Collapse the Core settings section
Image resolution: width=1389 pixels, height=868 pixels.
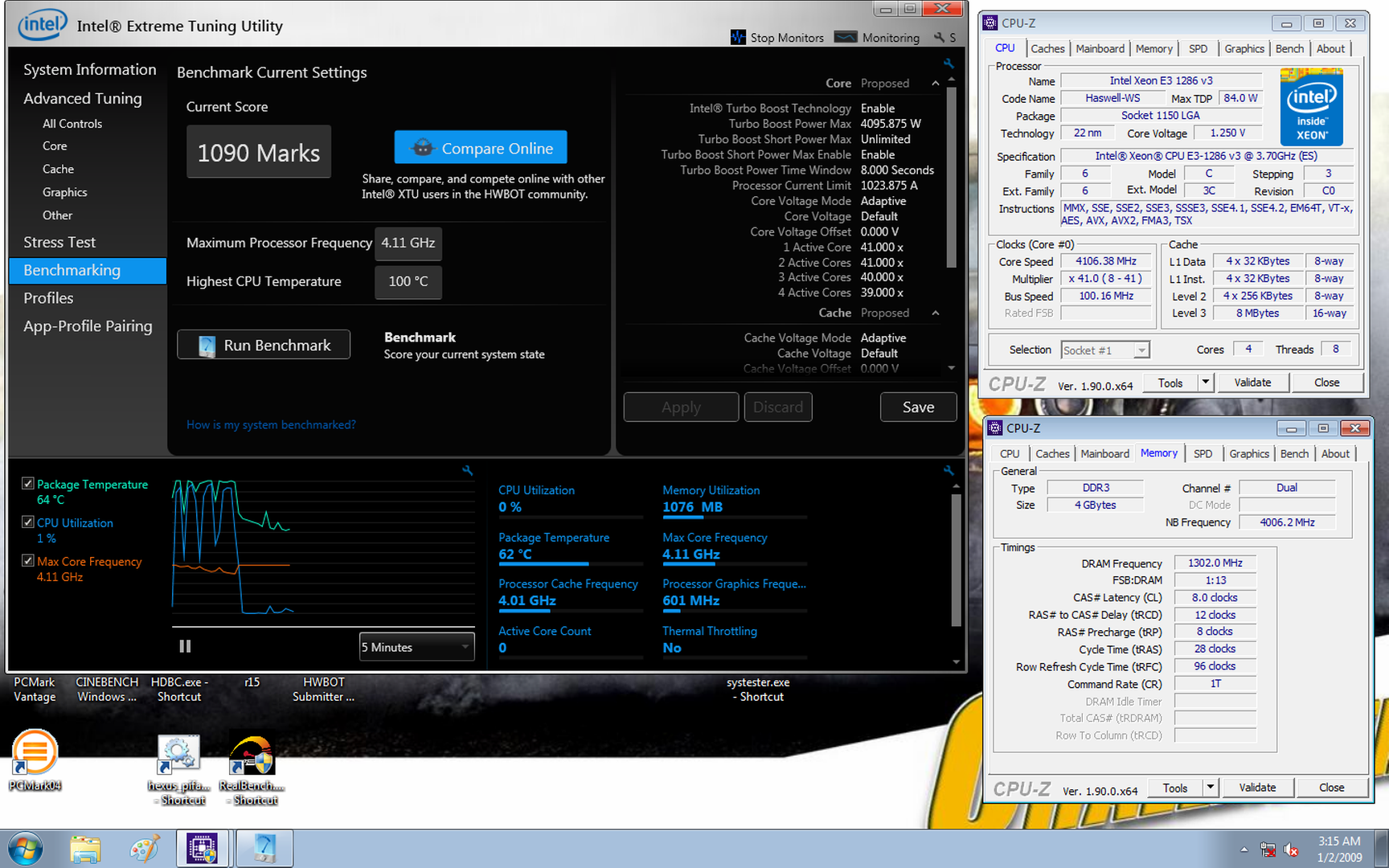[935, 84]
